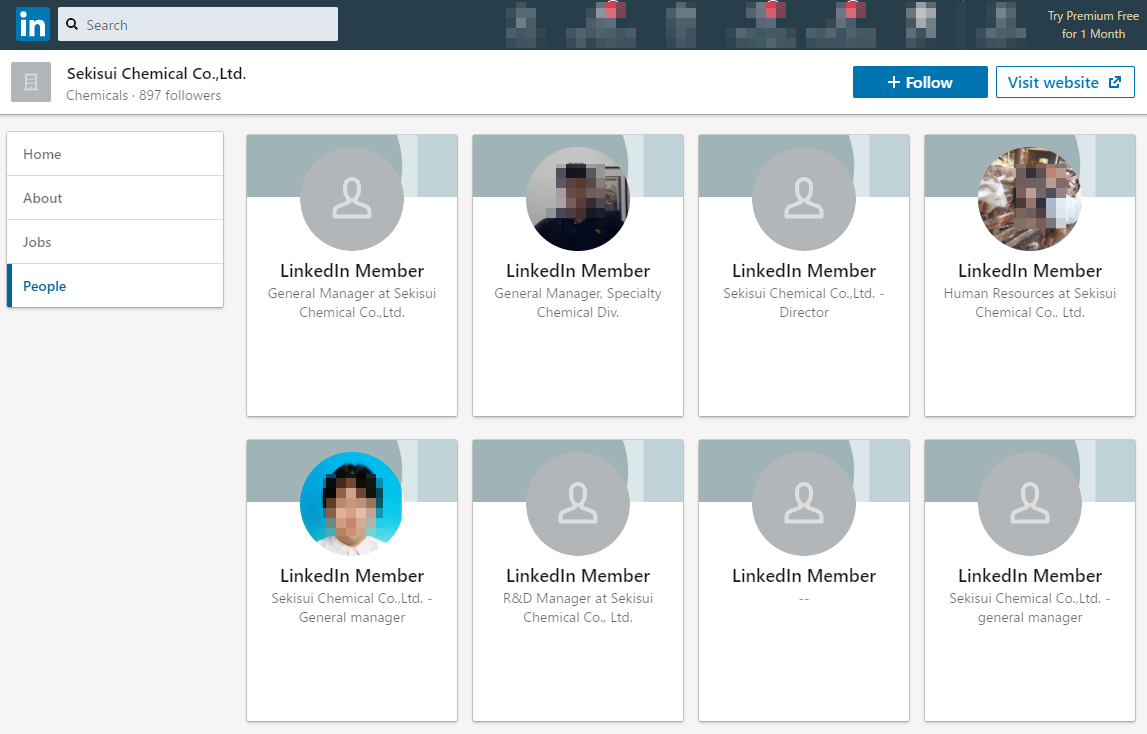Open the Home tab in sidebar
1147x734 pixels.
coord(115,154)
